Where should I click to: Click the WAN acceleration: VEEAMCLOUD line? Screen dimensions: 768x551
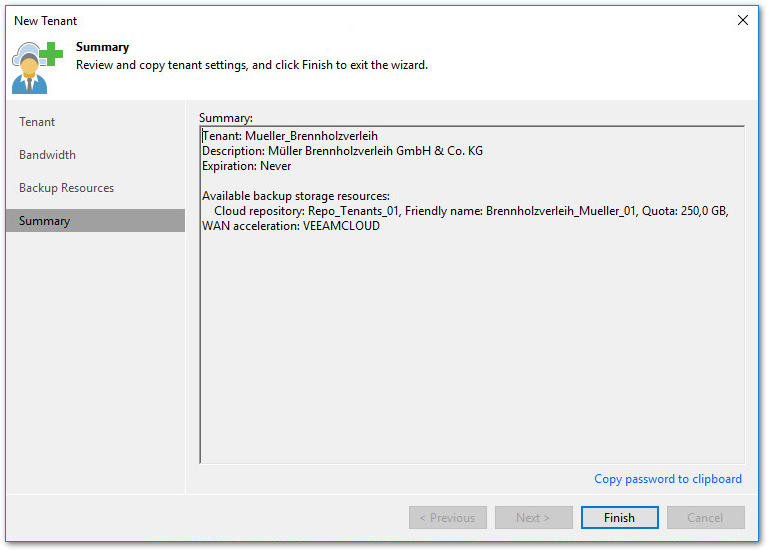(290, 226)
